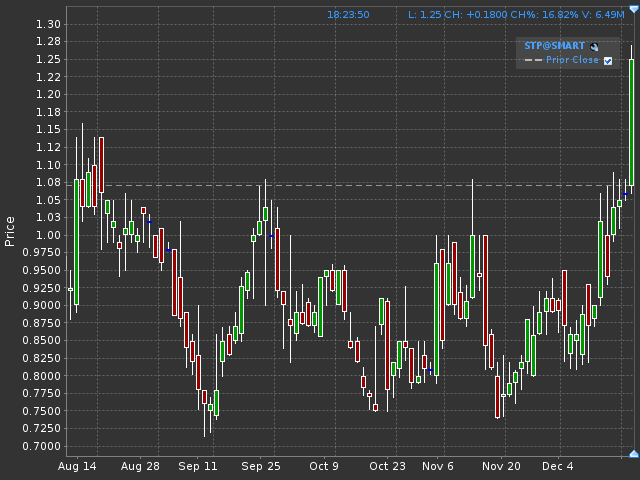Click the 18:23:50 timestamp
Screen dimensions: 640x480
348,15
